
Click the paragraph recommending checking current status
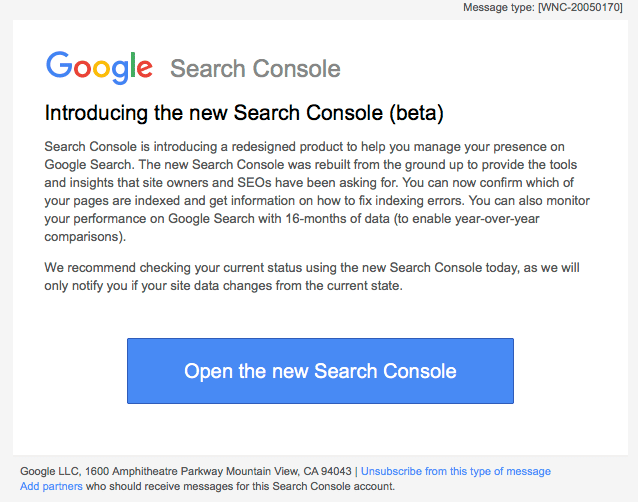click(x=312, y=277)
